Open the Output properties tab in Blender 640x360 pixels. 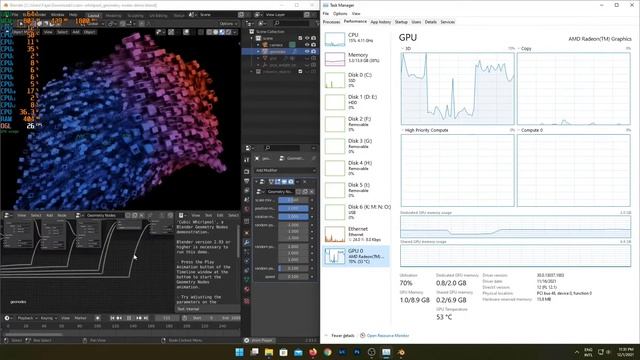247,181
